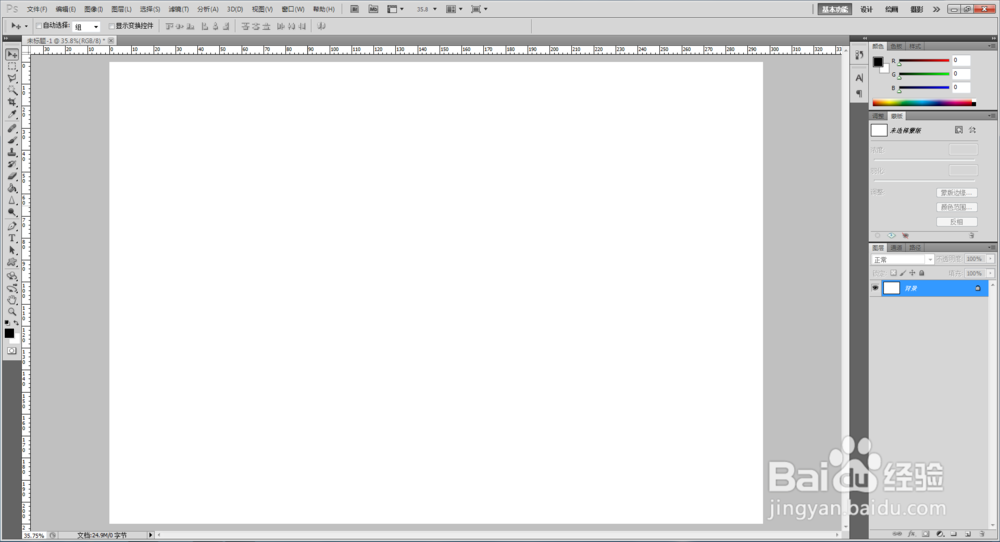Switch to the 设计 workspace
Viewport: 1000px width, 542px height.
pos(866,10)
